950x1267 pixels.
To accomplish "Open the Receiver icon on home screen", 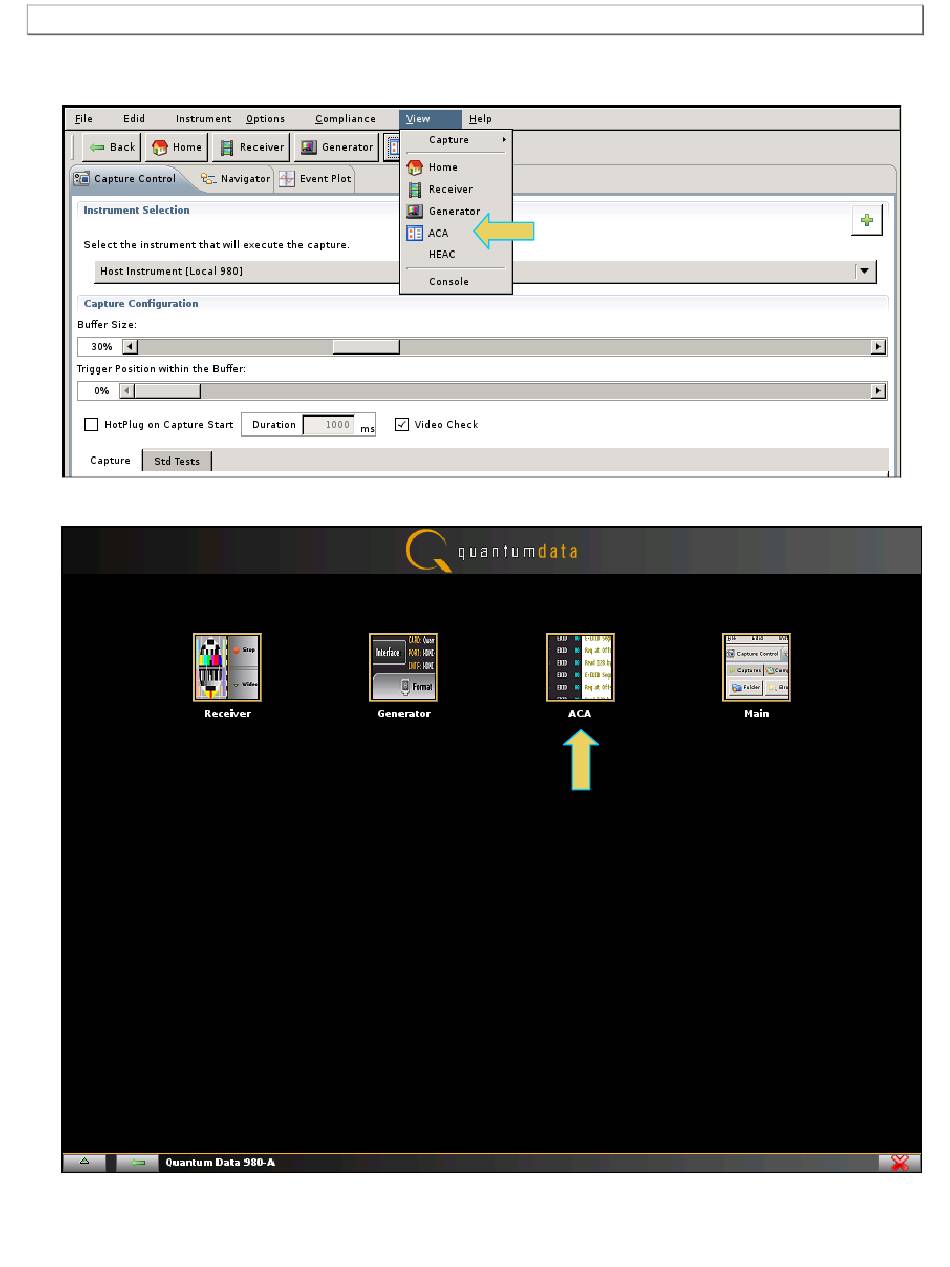I will [x=227, y=667].
